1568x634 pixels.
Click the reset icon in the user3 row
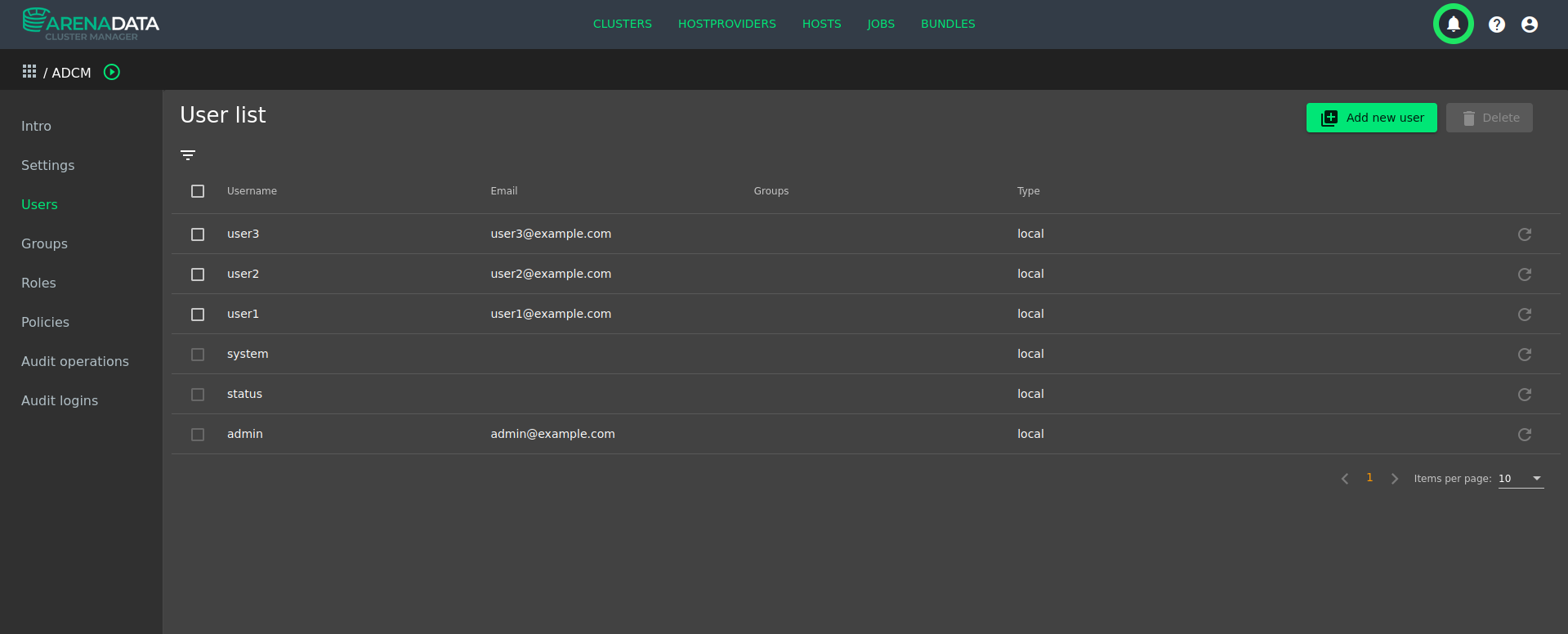click(x=1524, y=234)
